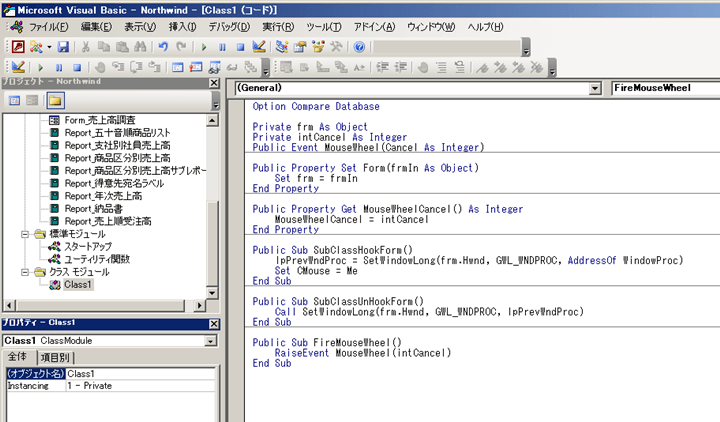This screenshot has height=422, width=720.
Task: Open the FireMouseWheel procedure dropdown
Action: click(664, 88)
